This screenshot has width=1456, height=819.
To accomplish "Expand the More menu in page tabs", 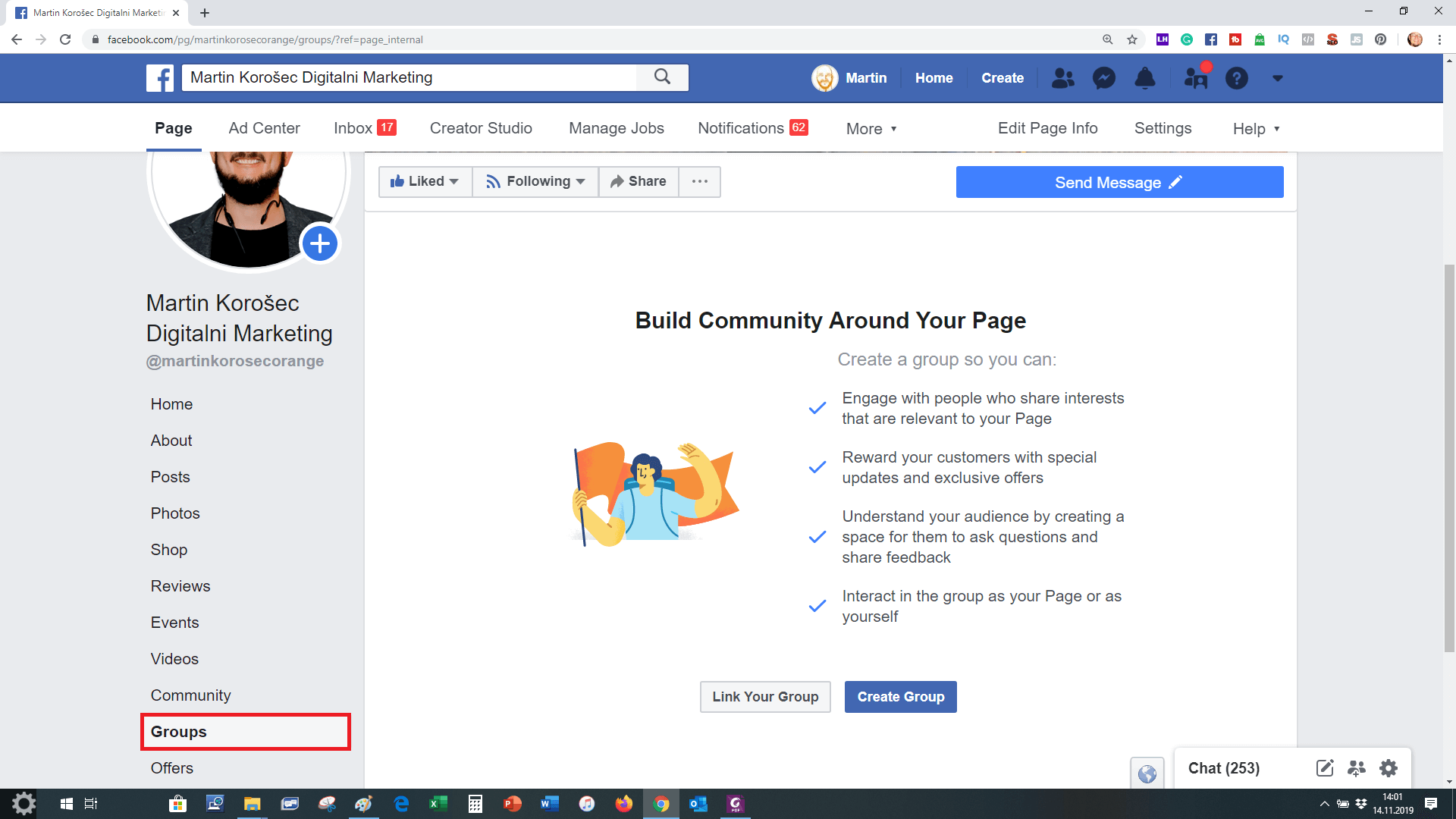I will pos(871,129).
